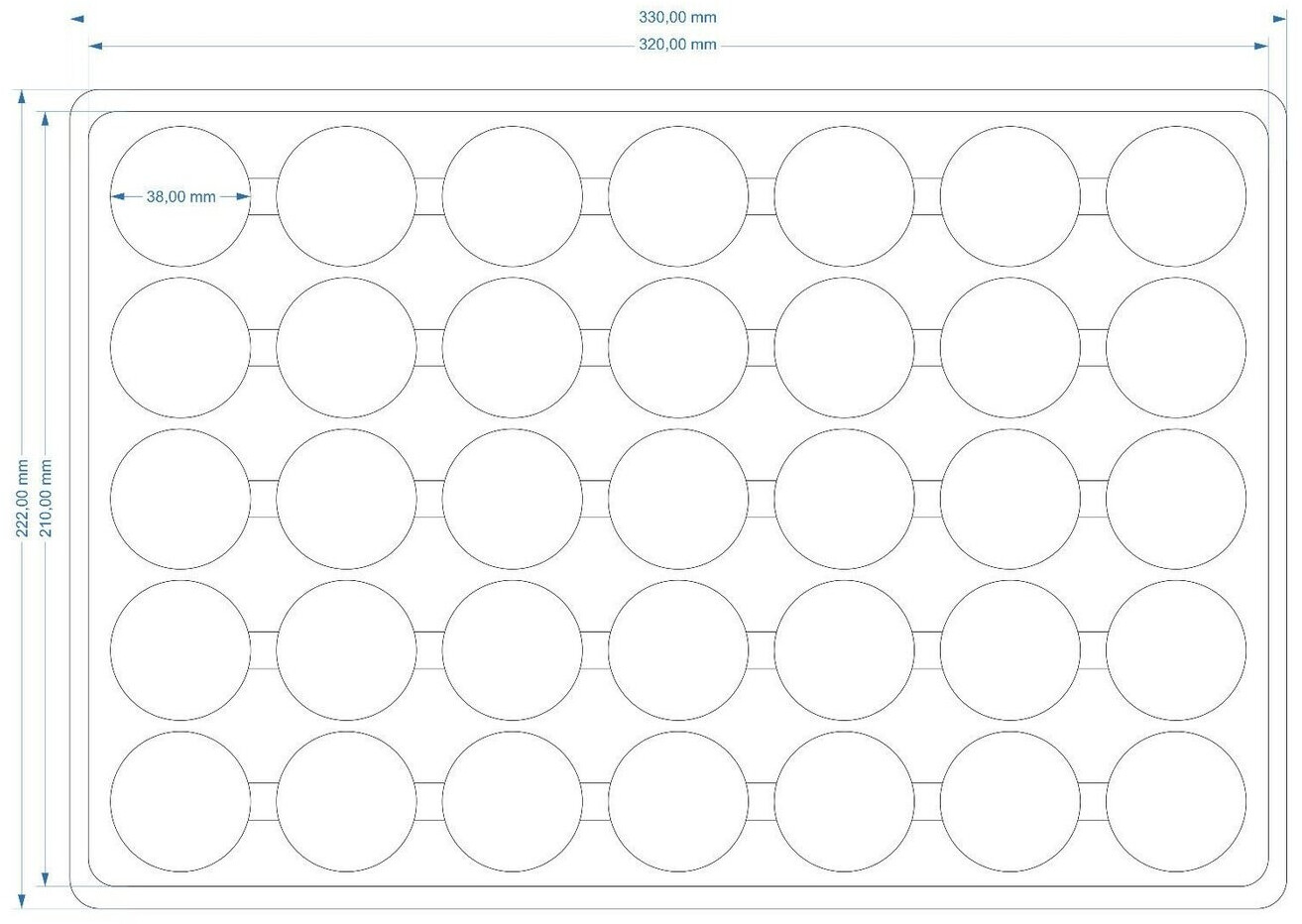Select the top-right circle in the grid
Image resolution: width=1302 pixels, height=924 pixels.
click(x=1175, y=196)
